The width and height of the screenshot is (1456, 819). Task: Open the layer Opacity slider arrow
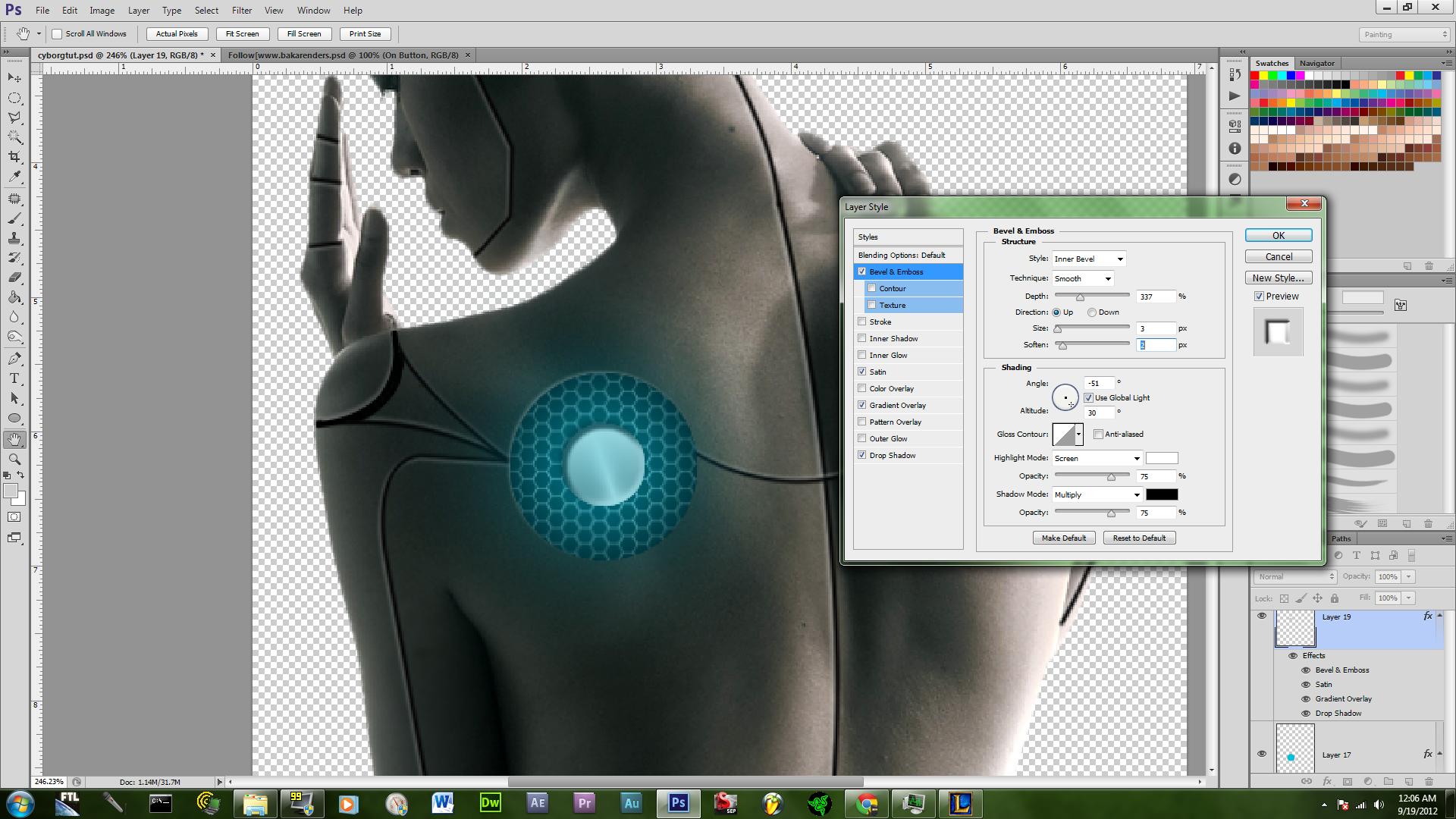[1409, 577]
